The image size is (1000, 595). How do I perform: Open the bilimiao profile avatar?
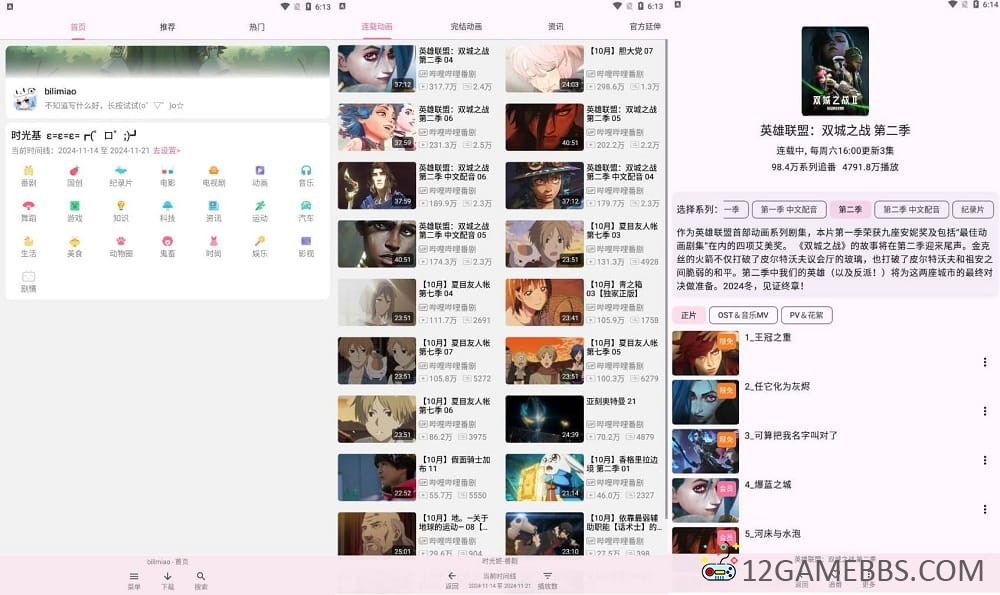click(25, 98)
